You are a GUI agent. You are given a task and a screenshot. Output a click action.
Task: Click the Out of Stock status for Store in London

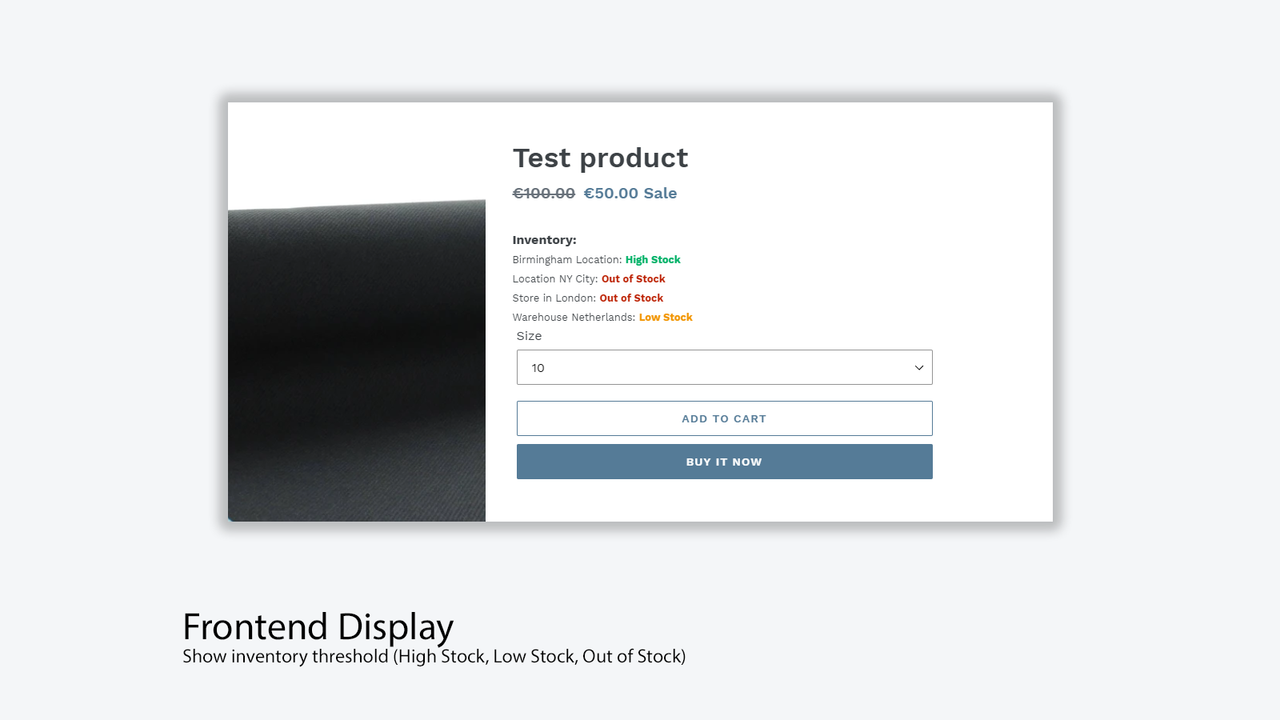click(x=631, y=297)
